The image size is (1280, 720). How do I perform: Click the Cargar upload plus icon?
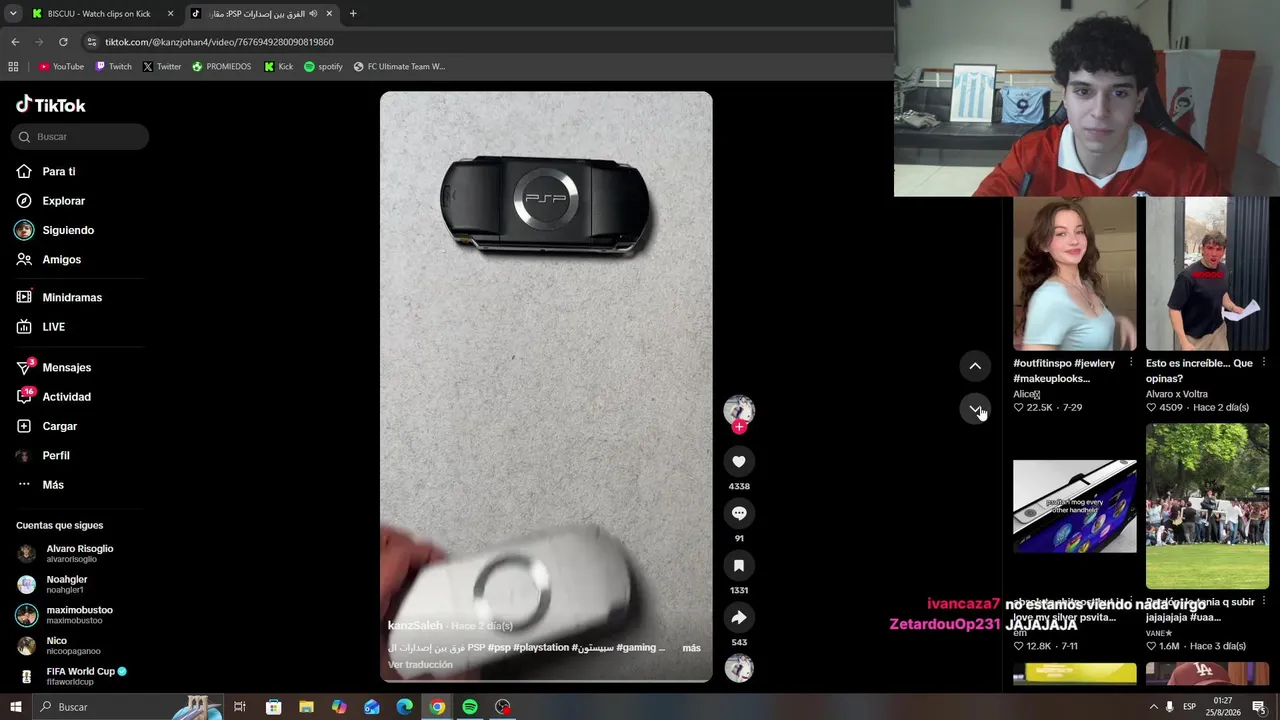click(x=24, y=426)
